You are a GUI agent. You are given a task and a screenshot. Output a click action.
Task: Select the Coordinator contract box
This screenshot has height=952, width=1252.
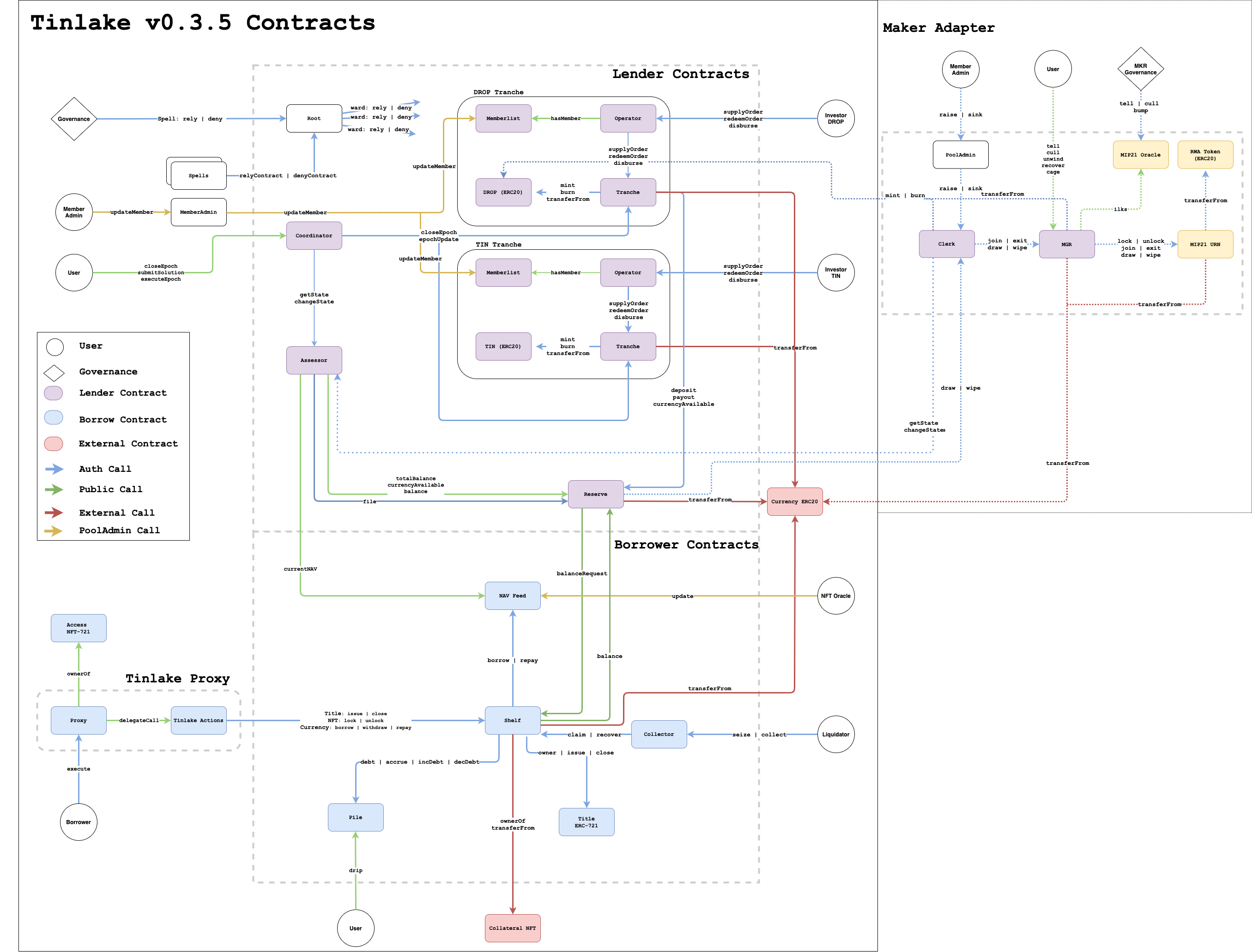pos(314,235)
